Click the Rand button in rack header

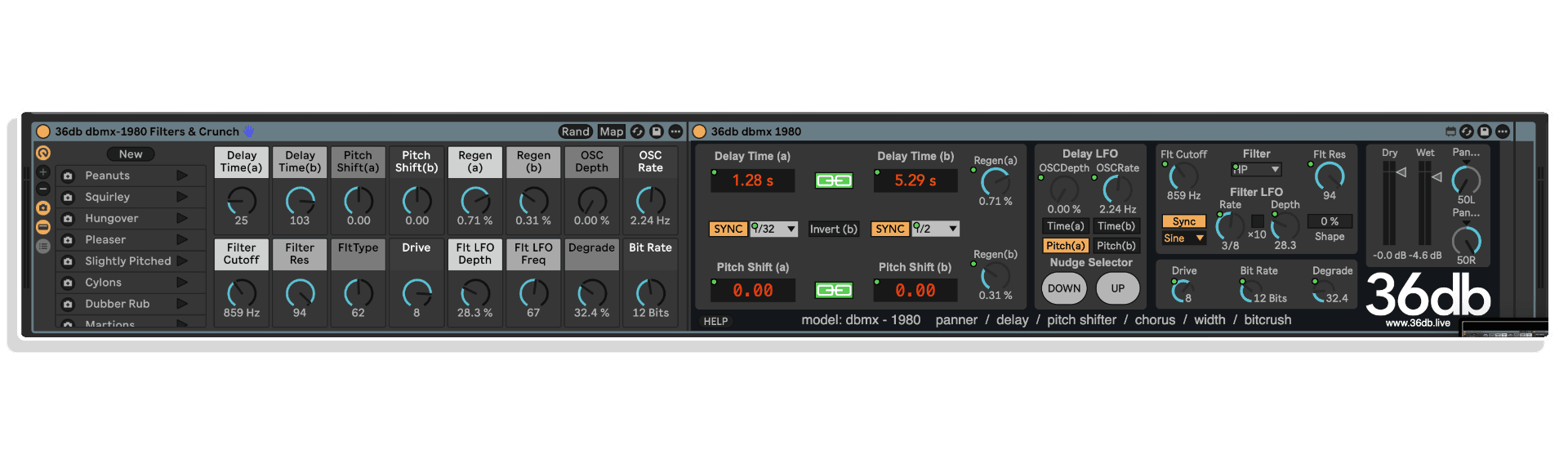(575, 131)
